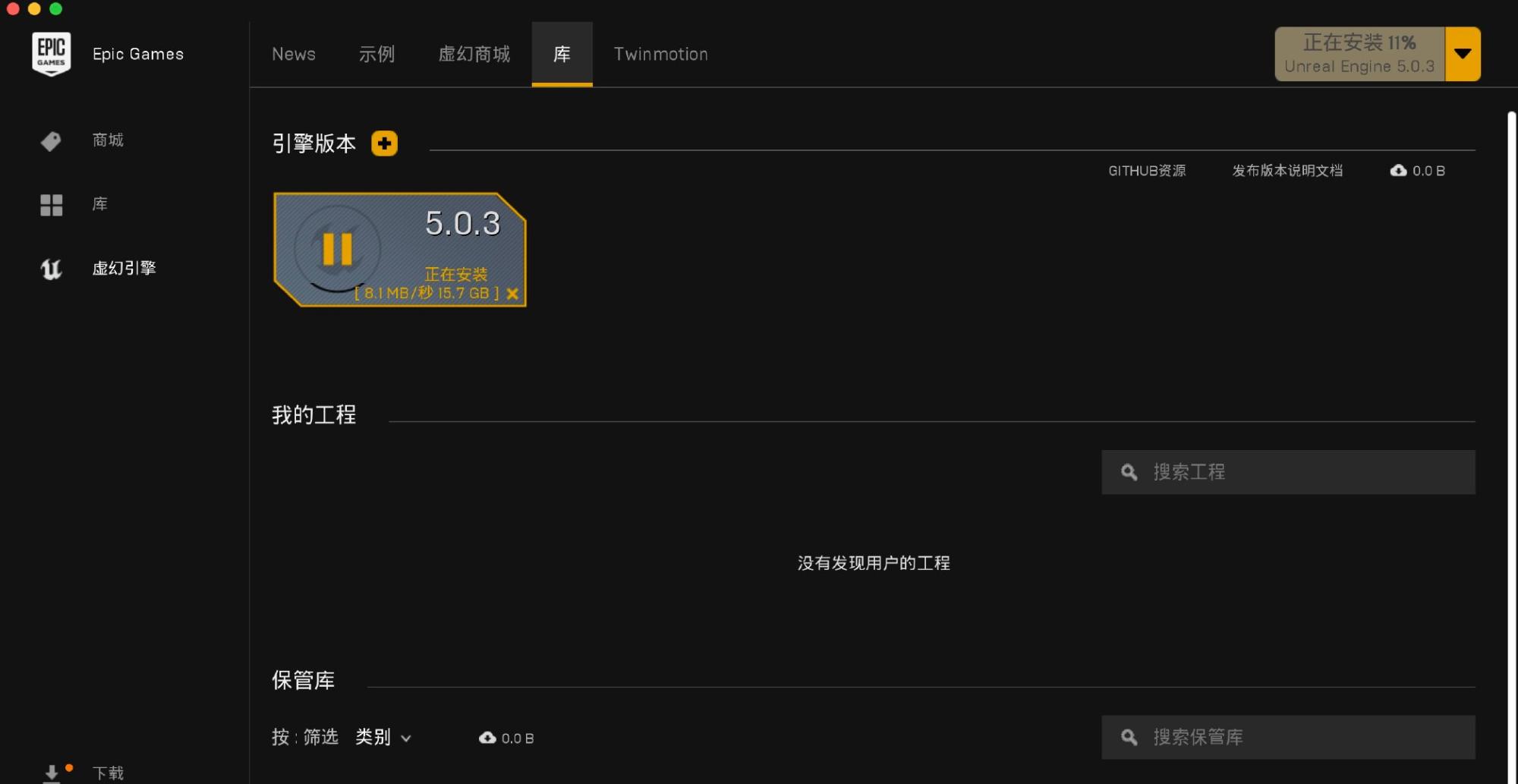
Task: Open the GITHUB资源 link
Action: point(1147,171)
